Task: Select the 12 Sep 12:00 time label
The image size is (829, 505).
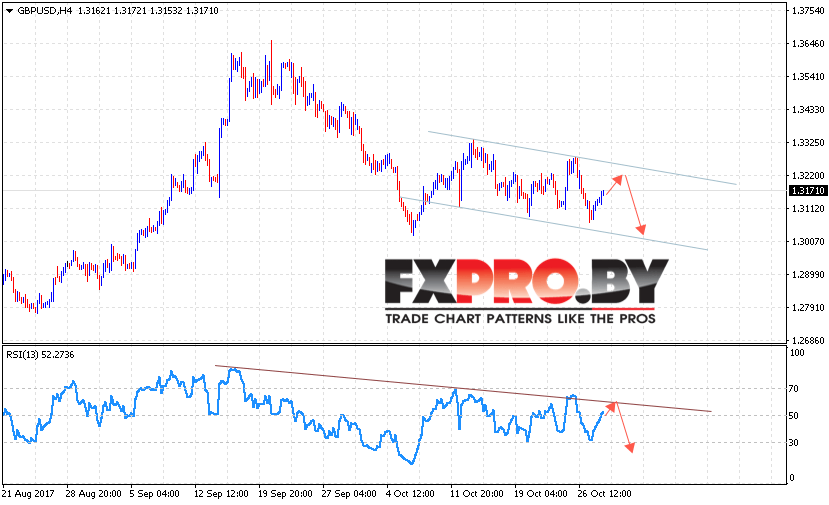Action: tap(221, 494)
